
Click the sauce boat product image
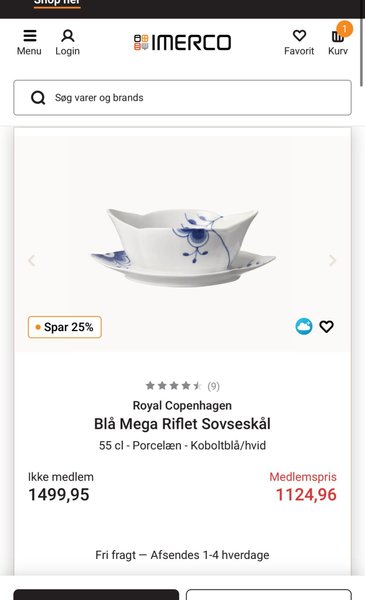(x=183, y=246)
